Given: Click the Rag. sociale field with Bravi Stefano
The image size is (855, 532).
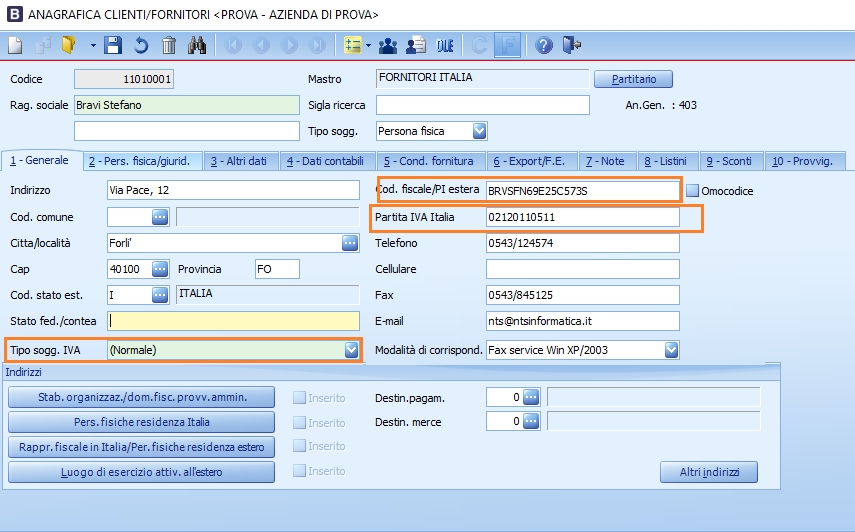Looking at the screenshot, I should tap(186, 105).
